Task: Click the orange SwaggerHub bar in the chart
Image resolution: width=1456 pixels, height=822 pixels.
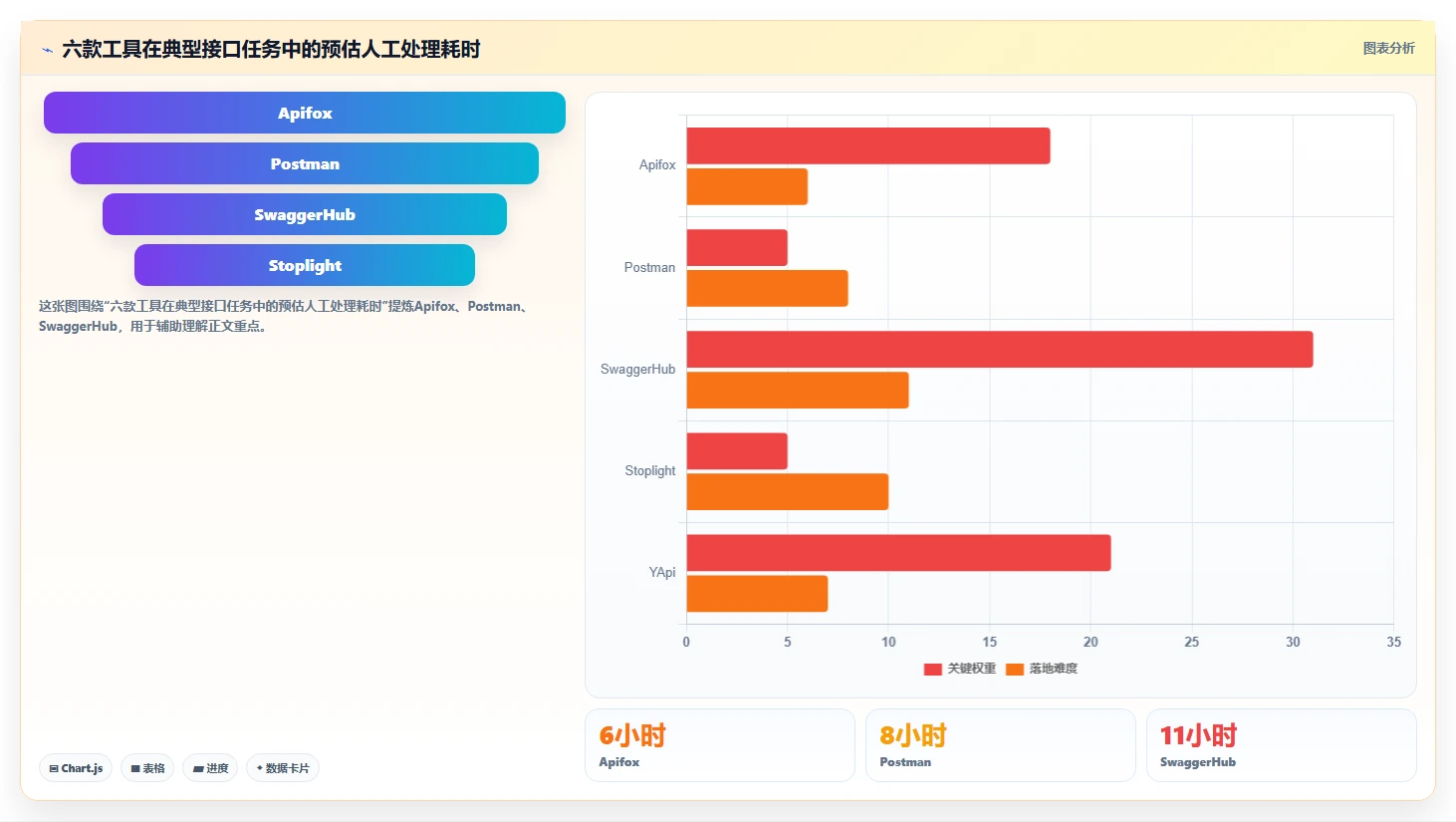Action: pos(798,390)
